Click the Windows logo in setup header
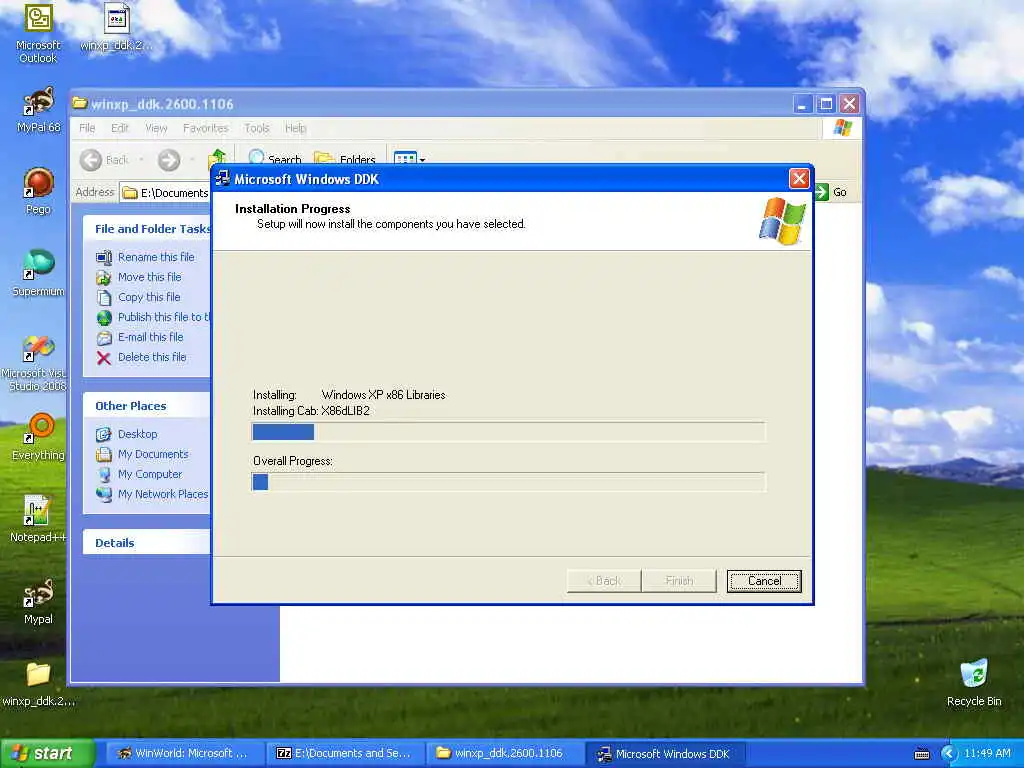The image size is (1024, 768). [782, 221]
